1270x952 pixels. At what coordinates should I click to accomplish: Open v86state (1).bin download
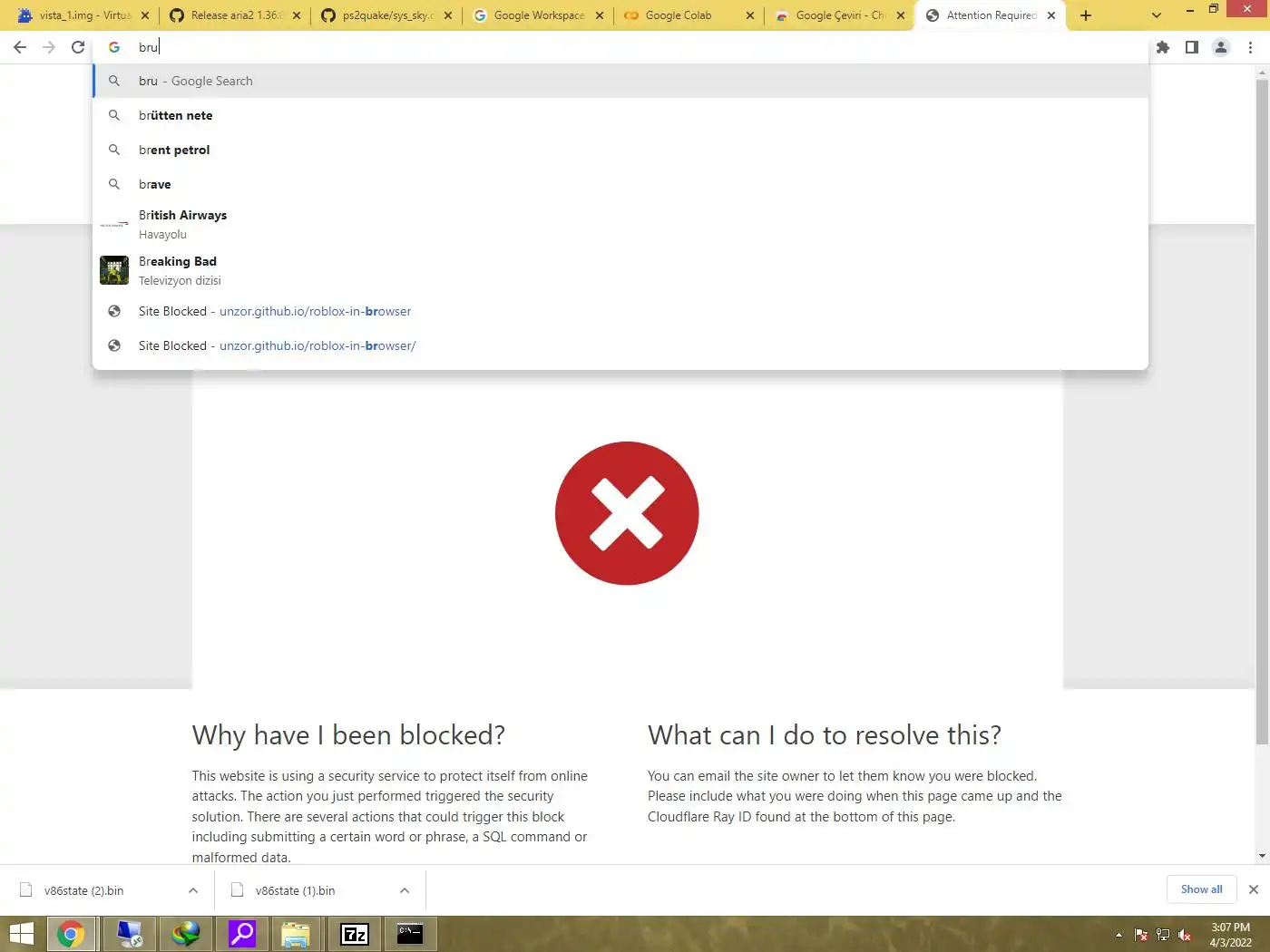click(296, 890)
